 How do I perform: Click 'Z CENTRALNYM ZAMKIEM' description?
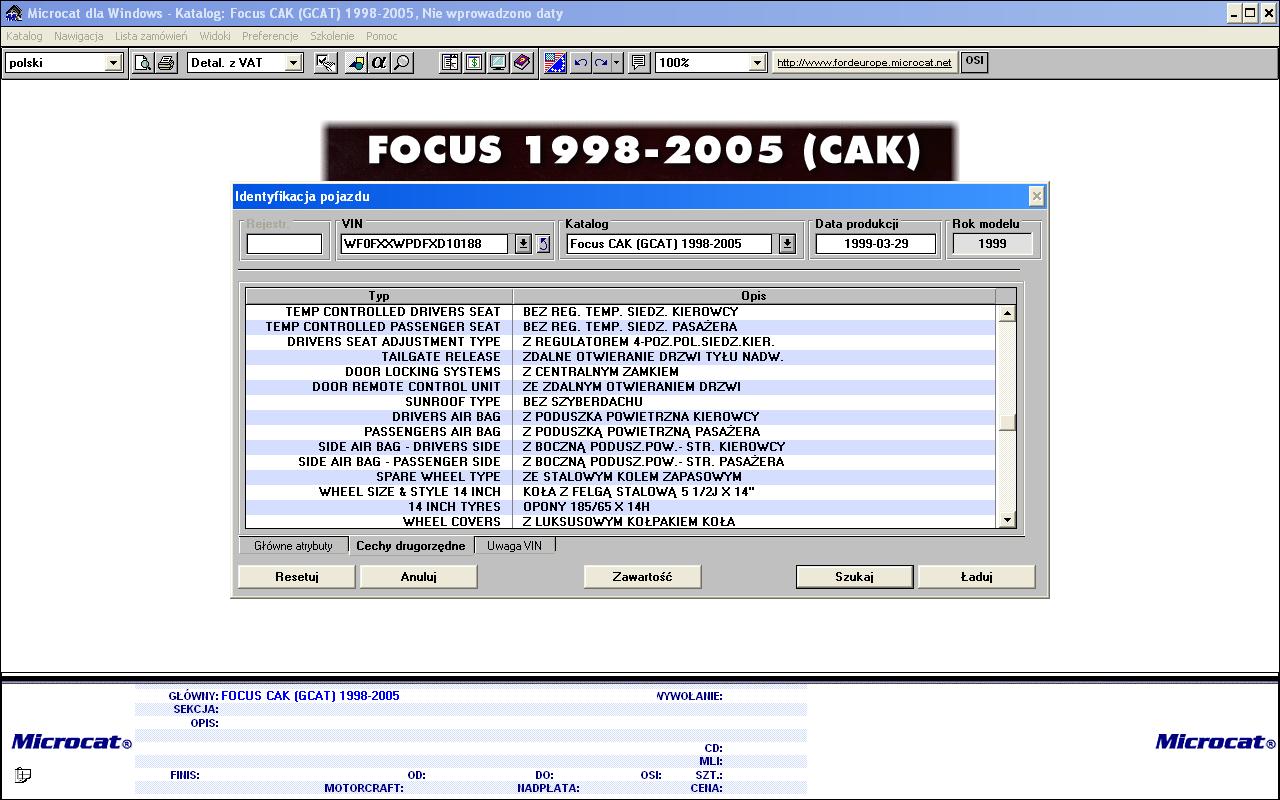pos(601,372)
